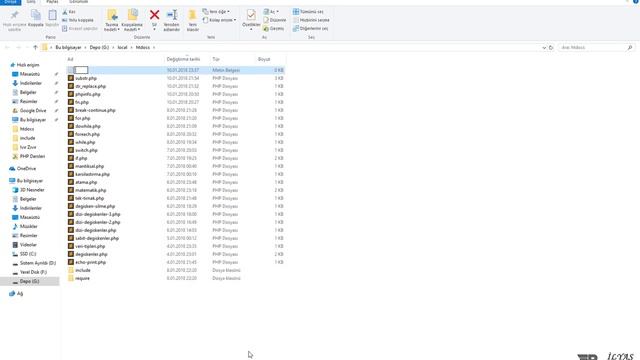This screenshot has width=640, height=360.
Task: Click the Ağ network icon in sidebar
Action: click(x=12, y=293)
